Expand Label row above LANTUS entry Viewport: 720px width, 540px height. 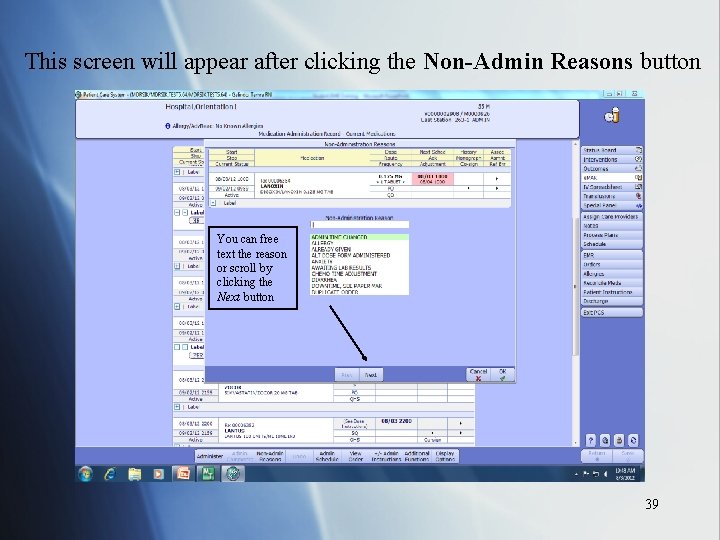pyautogui.click(x=177, y=407)
